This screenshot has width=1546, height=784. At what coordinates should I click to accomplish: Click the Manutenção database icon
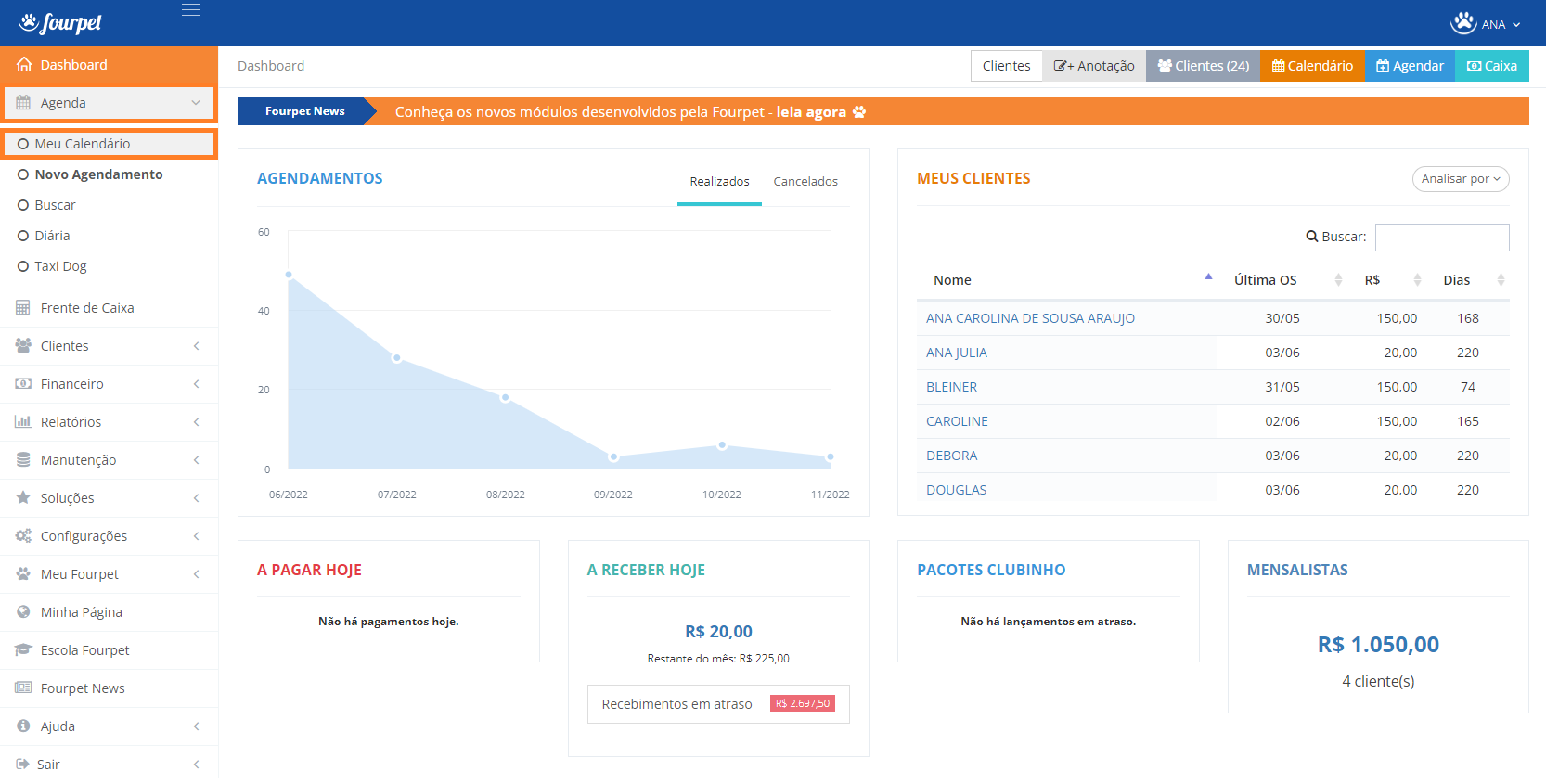click(x=23, y=460)
